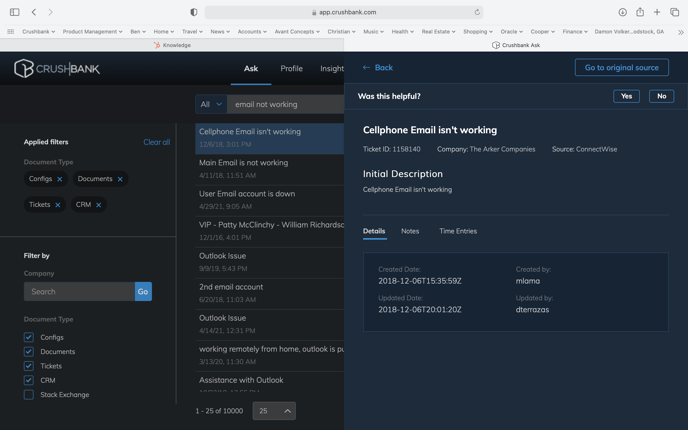The width and height of the screenshot is (688, 430).
Task: Show tab overview icon
Action: 674,12
